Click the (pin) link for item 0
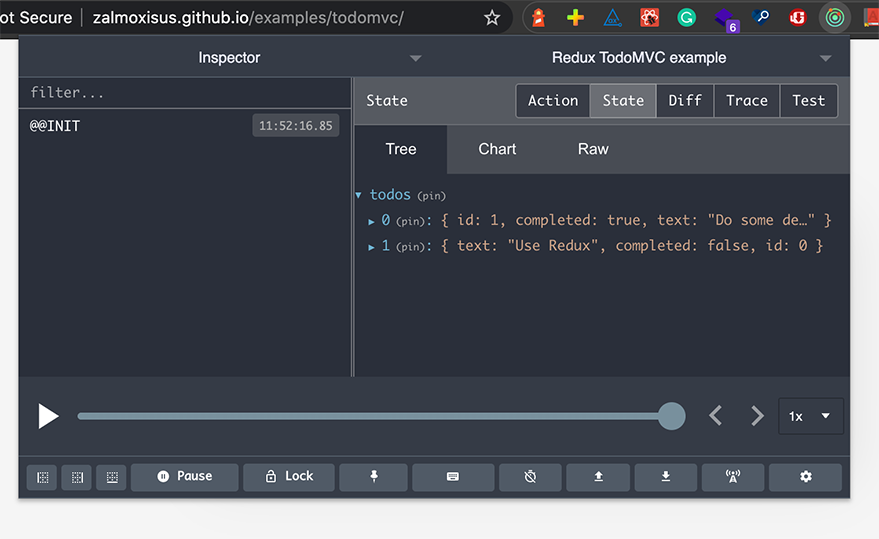 coord(410,222)
